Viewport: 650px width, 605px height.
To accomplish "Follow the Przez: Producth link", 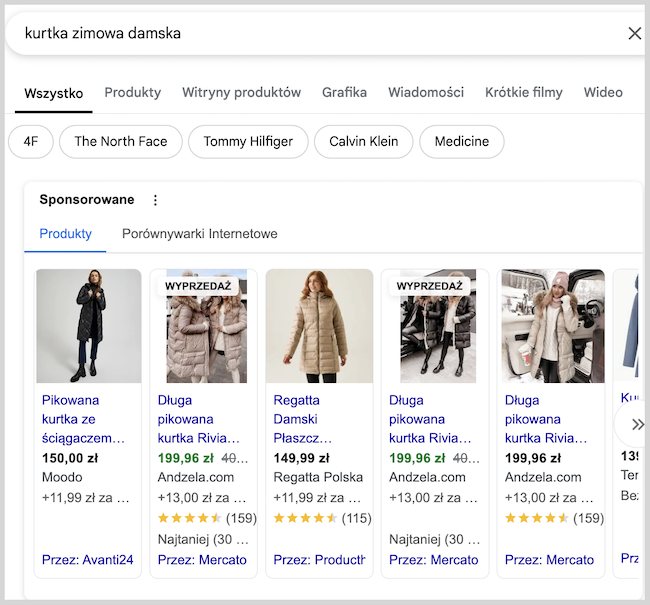I will point(319,560).
